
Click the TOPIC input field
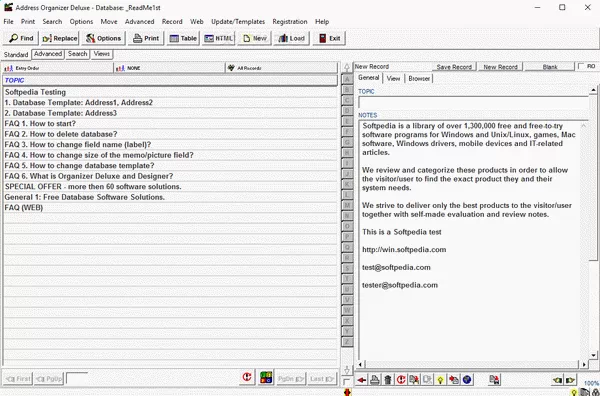[473, 103]
